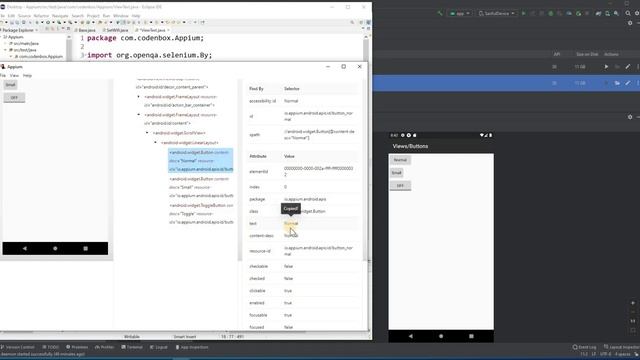640x360 pixels.
Task: Open Eclipse Navigate menu
Action: tap(60, 16)
